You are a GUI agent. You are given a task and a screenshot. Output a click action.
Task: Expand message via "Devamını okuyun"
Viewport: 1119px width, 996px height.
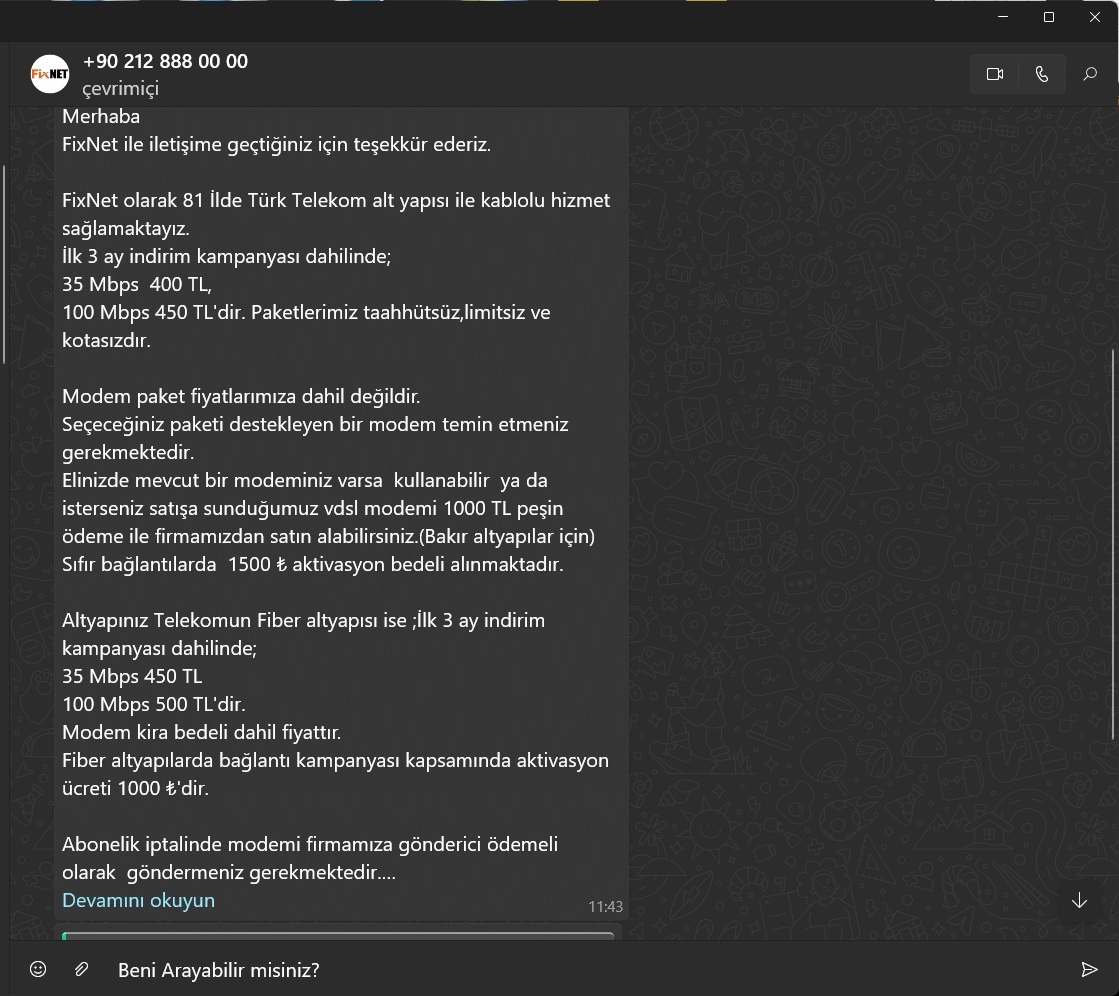[x=138, y=900]
